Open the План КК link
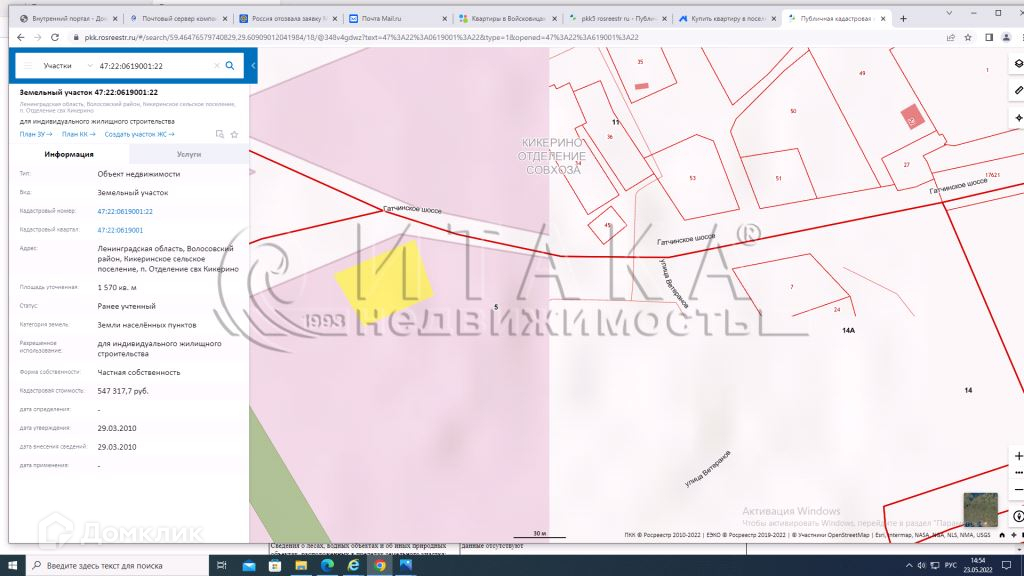The height and width of the screenshot is (576, 1024). point(78,134)
